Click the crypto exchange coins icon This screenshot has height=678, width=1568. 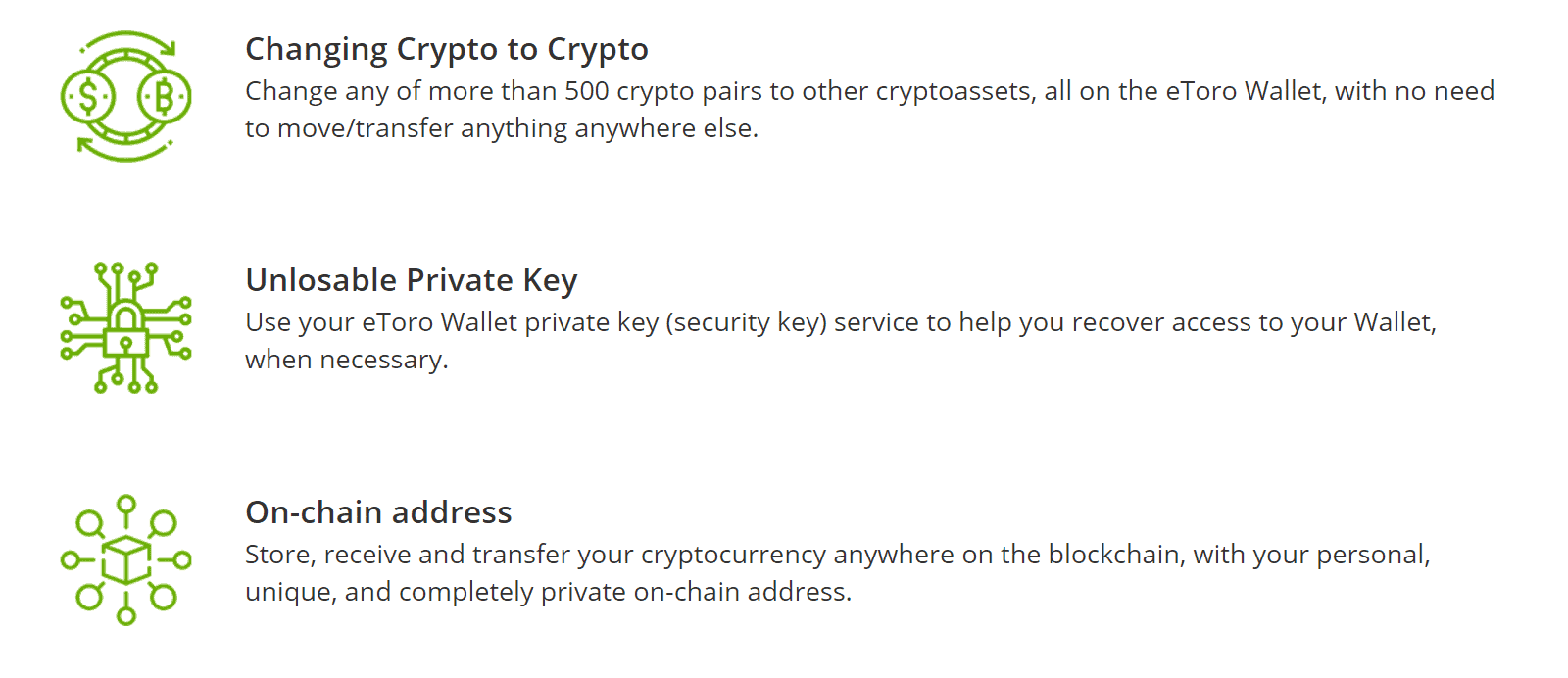click(x=125, y=96)
